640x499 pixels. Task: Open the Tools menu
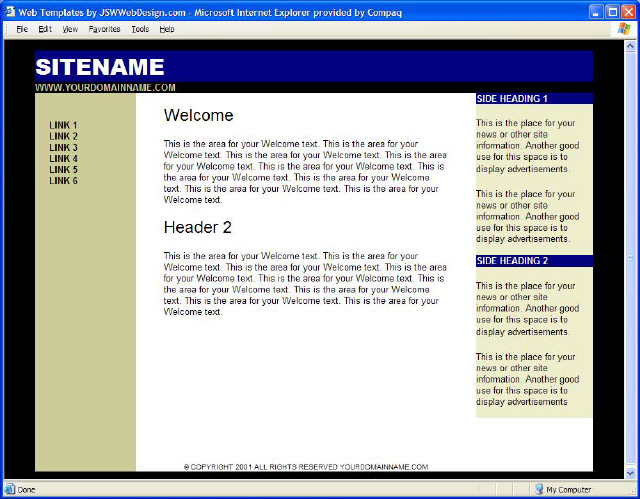pos(140,29)
